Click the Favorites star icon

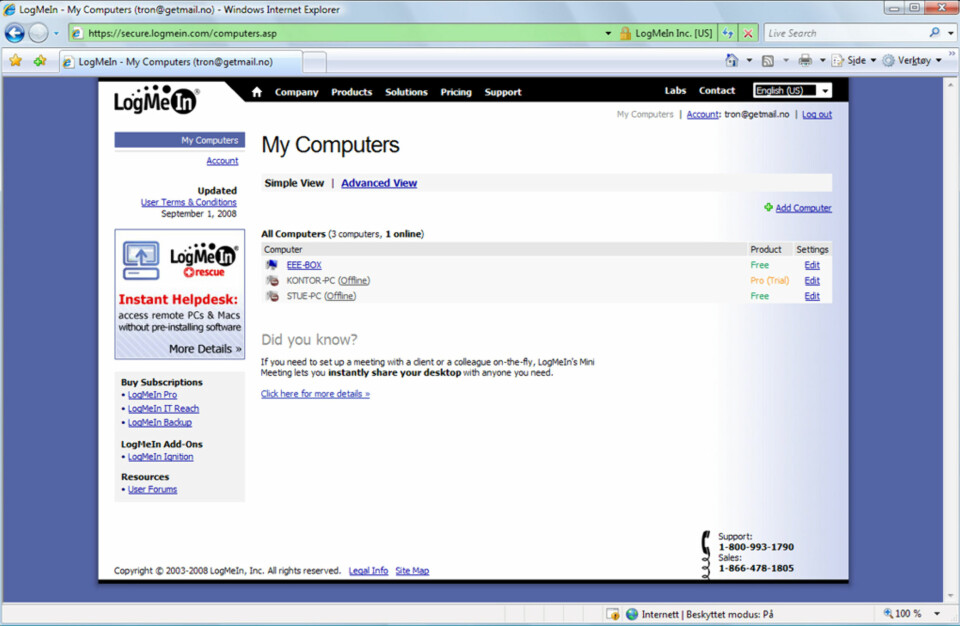pos(15,61)
